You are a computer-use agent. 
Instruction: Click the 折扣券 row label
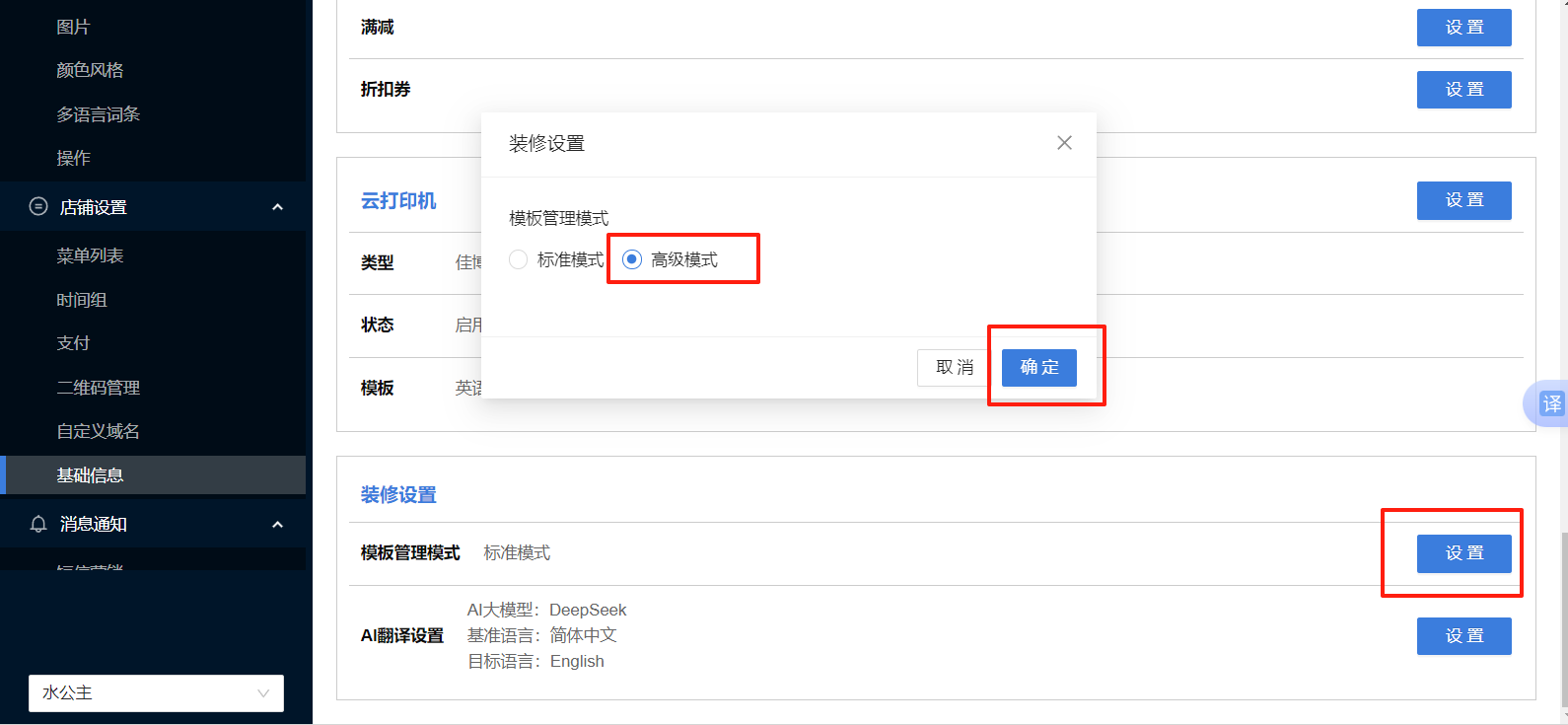[x=386, y=89]
